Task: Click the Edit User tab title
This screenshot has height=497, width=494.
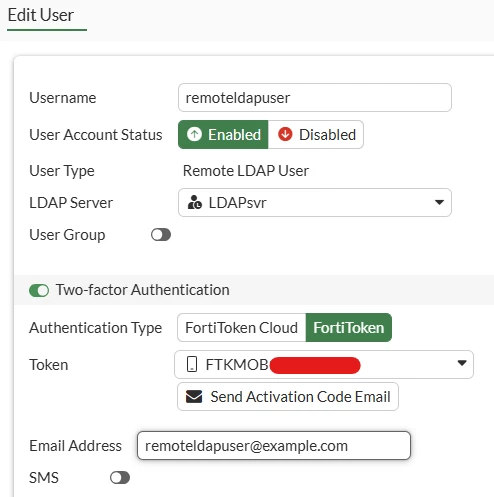Action: 41,15
